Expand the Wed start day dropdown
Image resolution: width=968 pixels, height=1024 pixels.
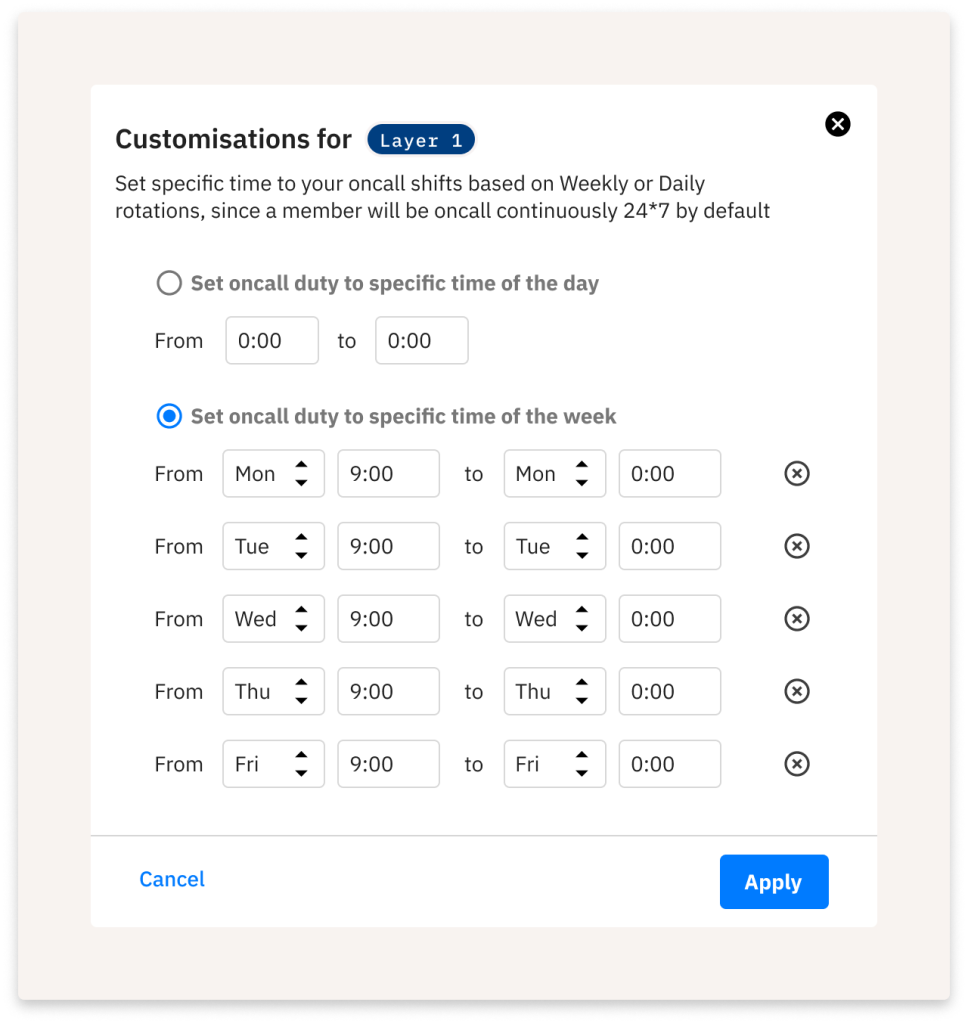(x=273, y=619)
